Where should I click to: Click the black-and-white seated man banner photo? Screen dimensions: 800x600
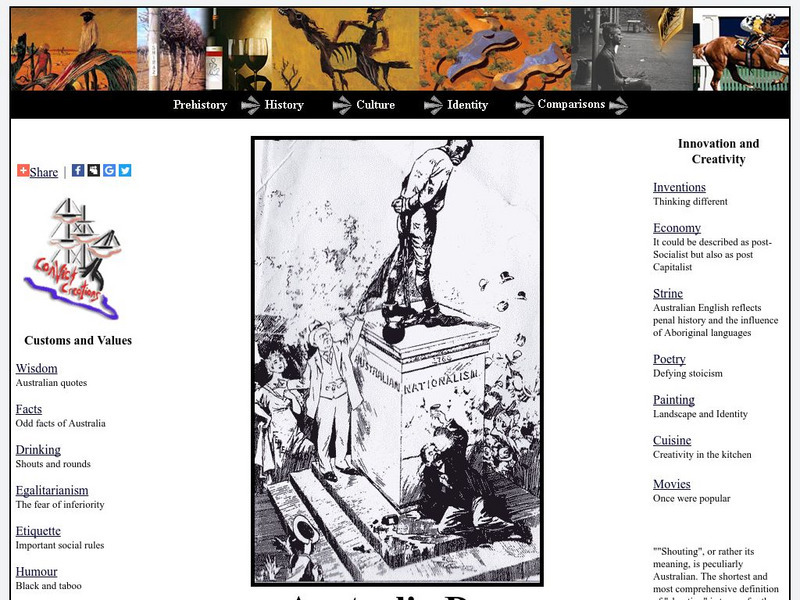[632, 49]
